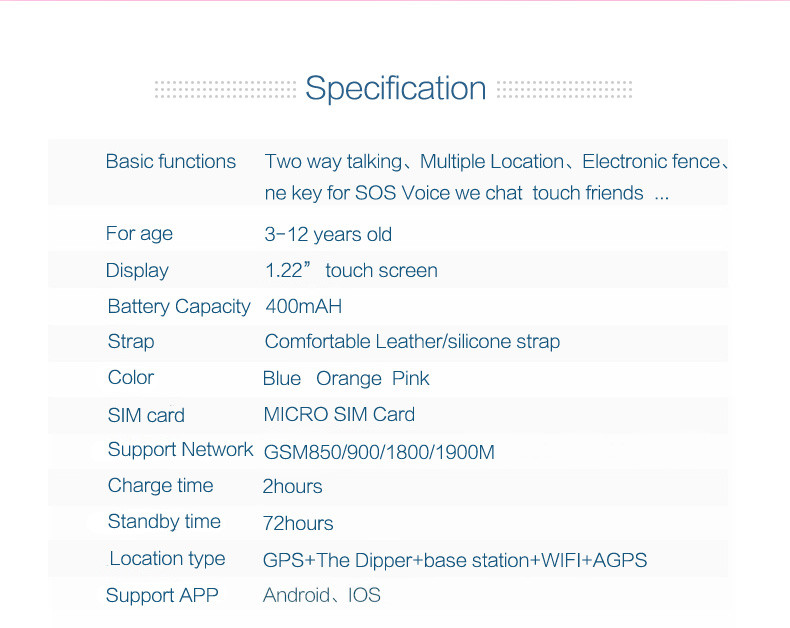Select the 1.22" touch screen value
Image resolution: width=790 pixels, height=628 pixels.
pyautogui.click(x=351, y=271)
